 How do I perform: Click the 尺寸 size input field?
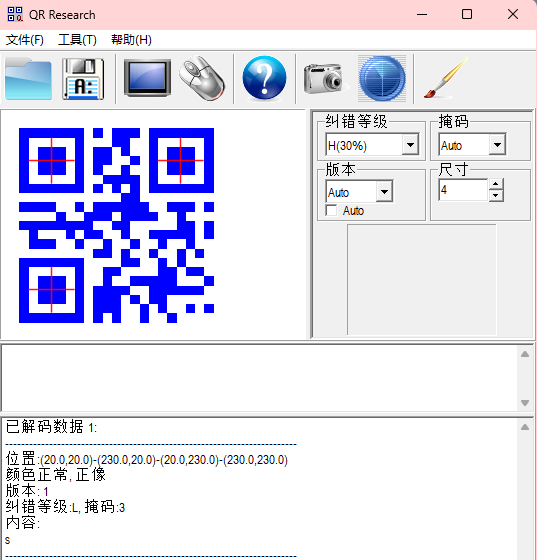click(463, 190)
